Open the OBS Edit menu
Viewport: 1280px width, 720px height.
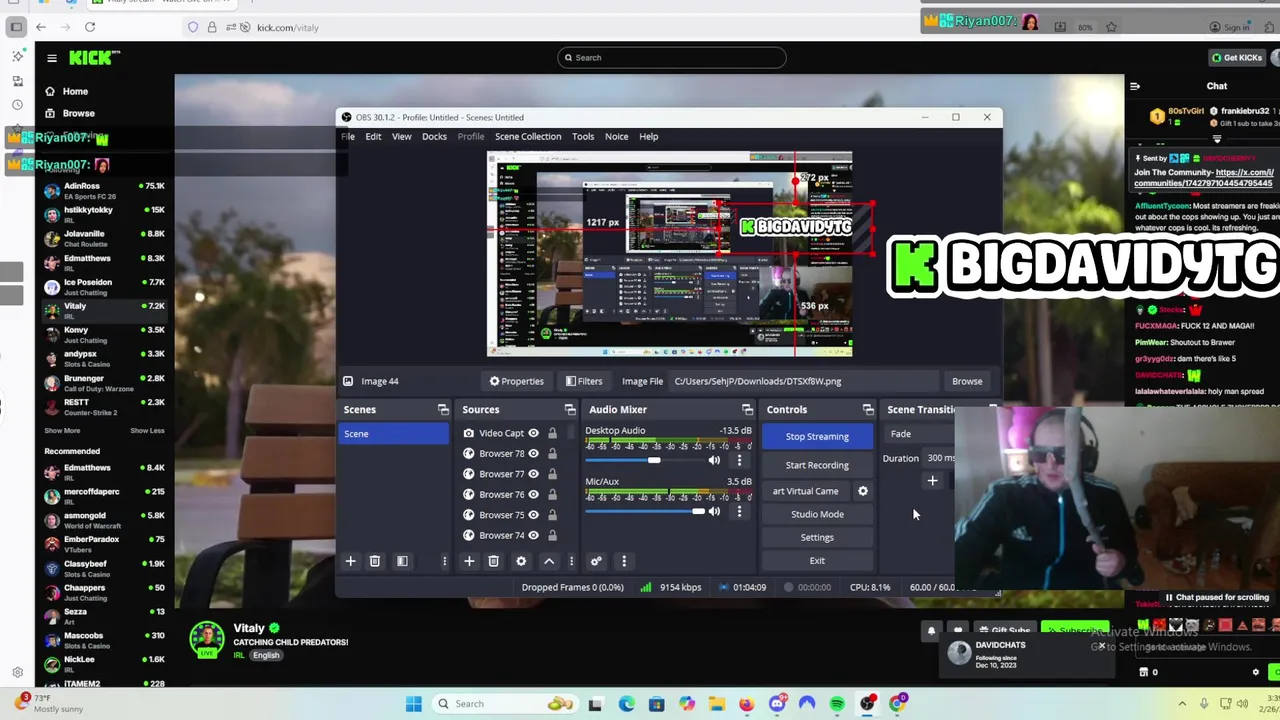click(373, 137)
